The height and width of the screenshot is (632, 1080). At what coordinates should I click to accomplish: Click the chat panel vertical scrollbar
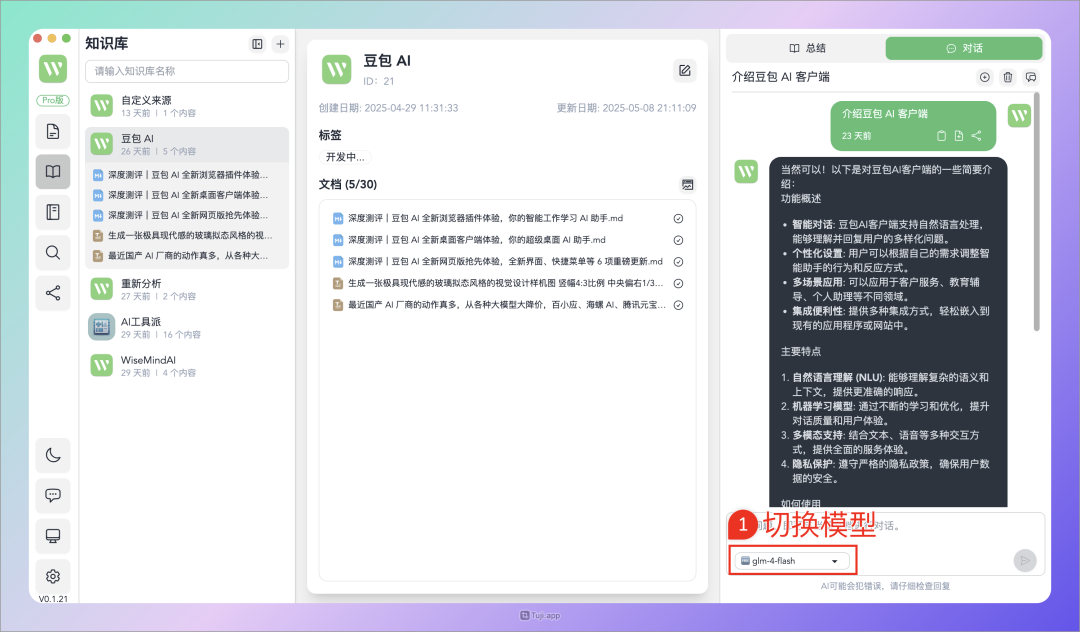pos(1037,211)
